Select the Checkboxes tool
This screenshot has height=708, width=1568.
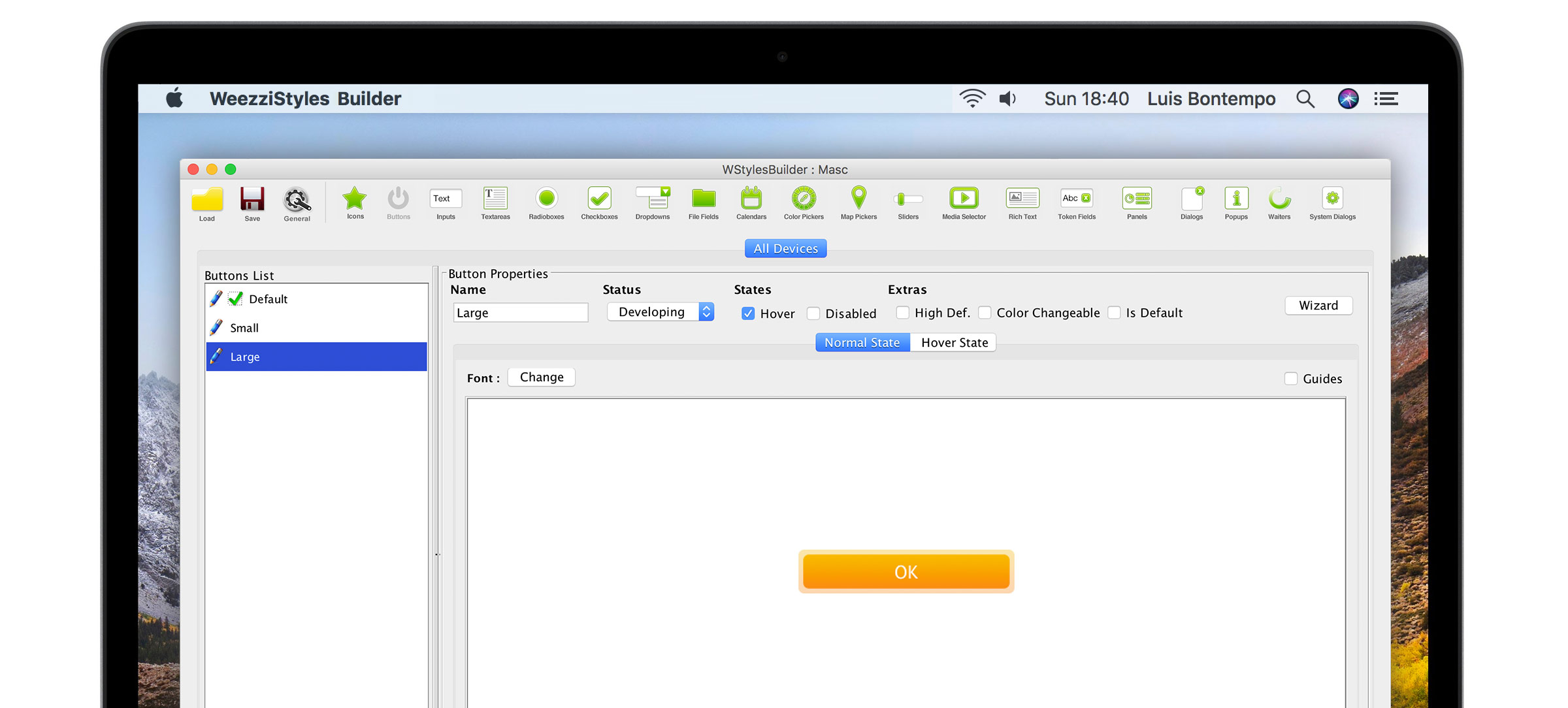pos(599,202)
